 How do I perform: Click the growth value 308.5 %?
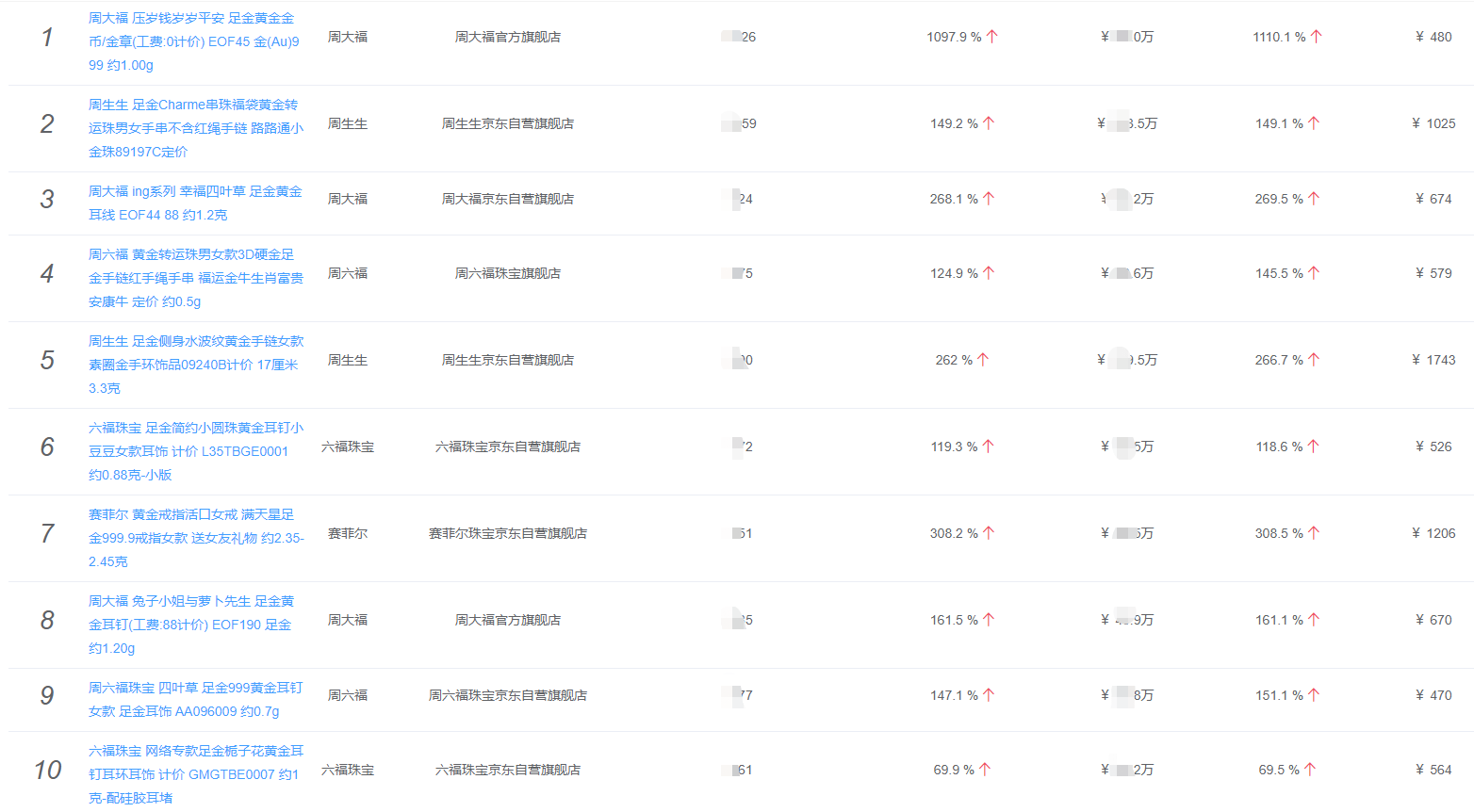(x=1279, y=533)
